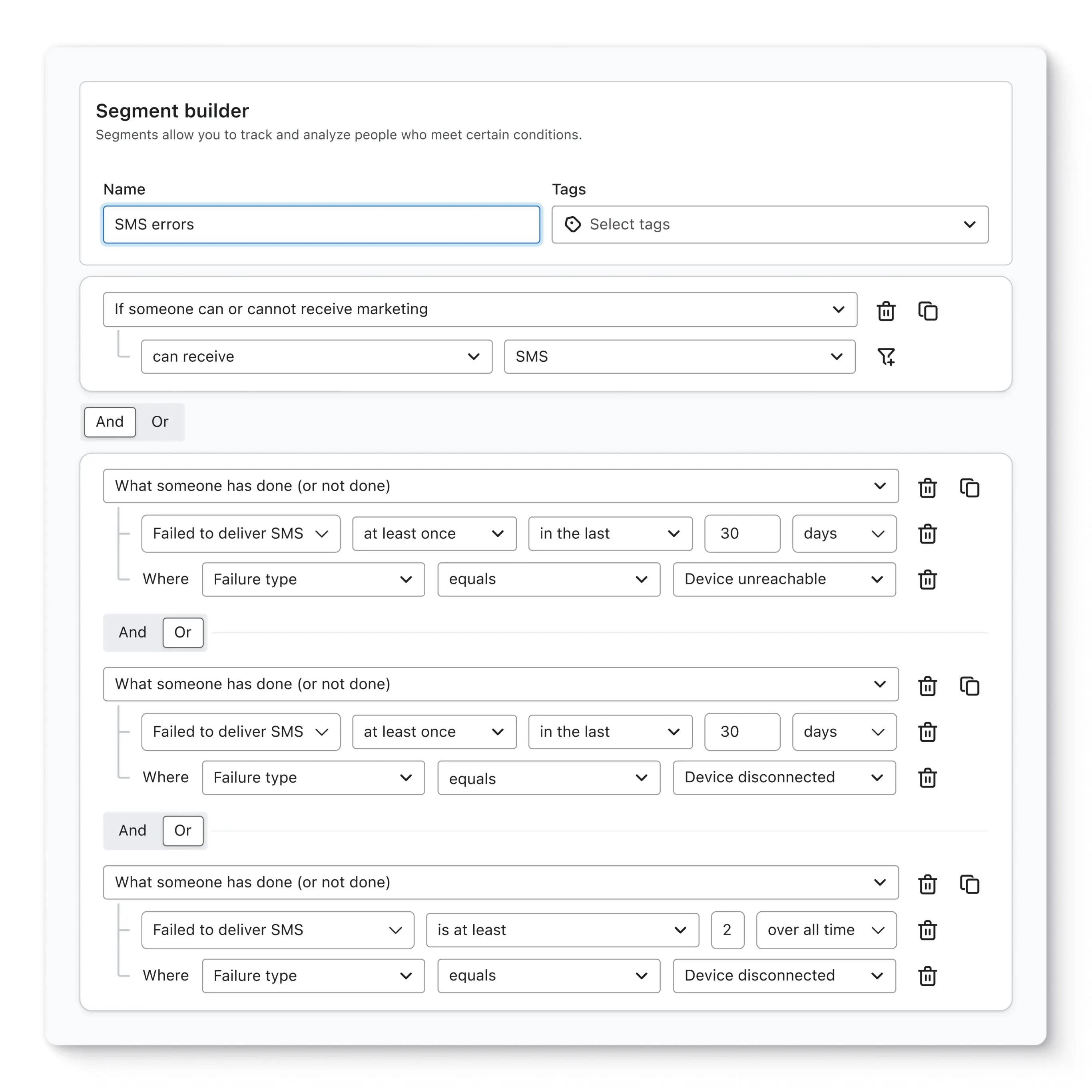1092x1092 pixels.
Task: Click the add filter icon beside SMS
Action: 886,357
